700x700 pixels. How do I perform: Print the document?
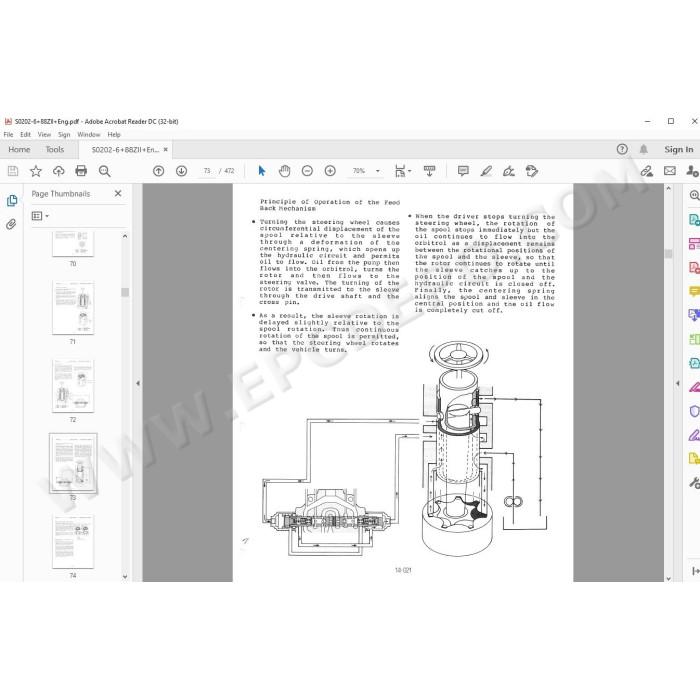81,171
